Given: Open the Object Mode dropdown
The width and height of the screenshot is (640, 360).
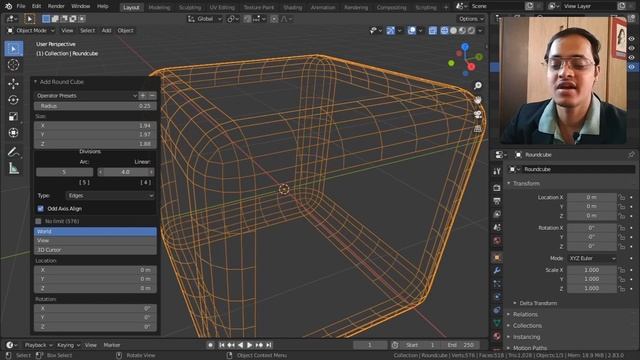Looking at the screenshot, I should click(31, 31).
